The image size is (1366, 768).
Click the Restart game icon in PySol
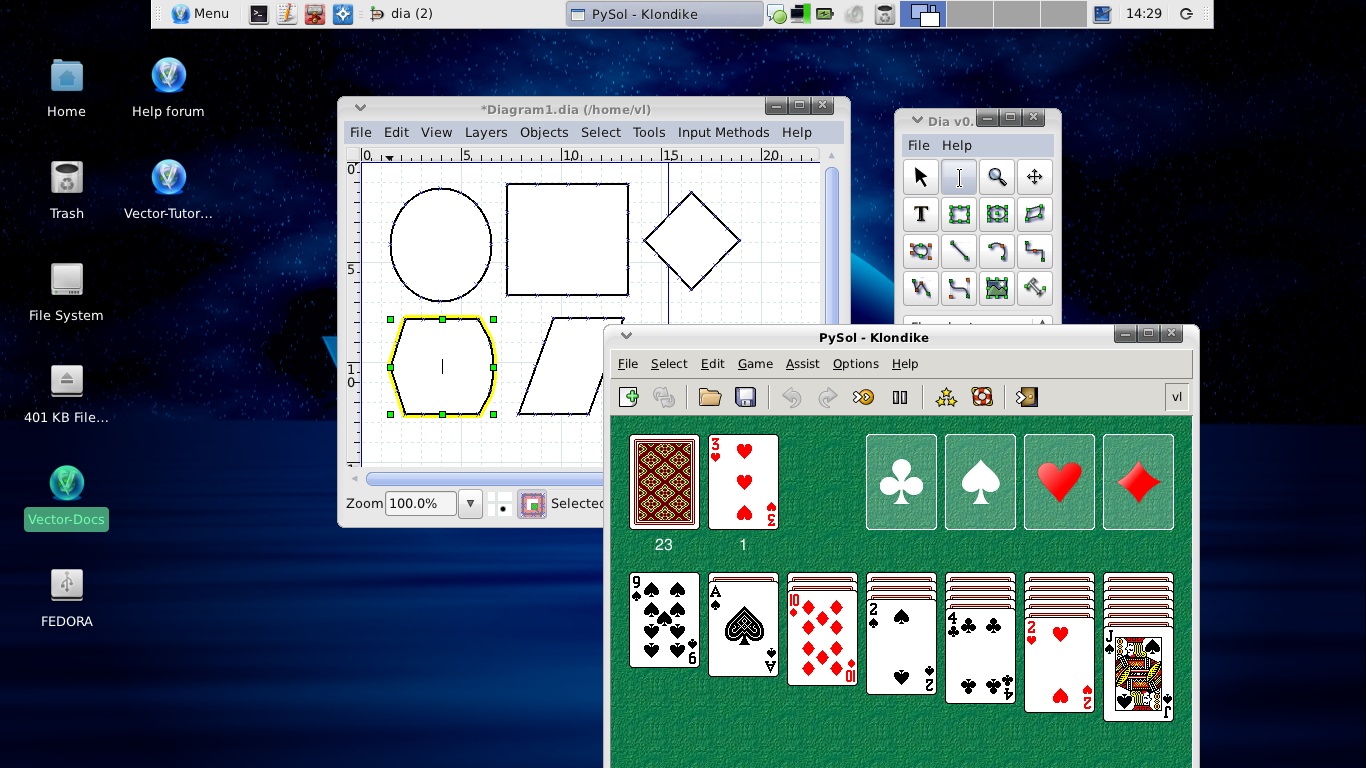click(x=664, y=397)
